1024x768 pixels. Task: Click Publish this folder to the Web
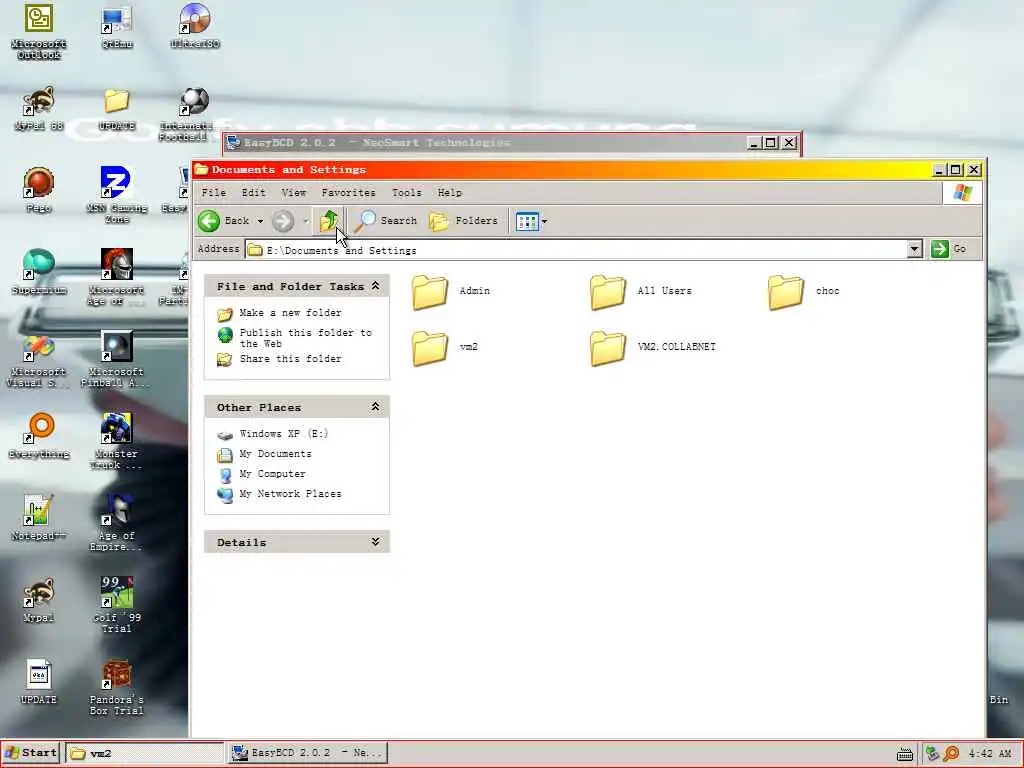305,338
